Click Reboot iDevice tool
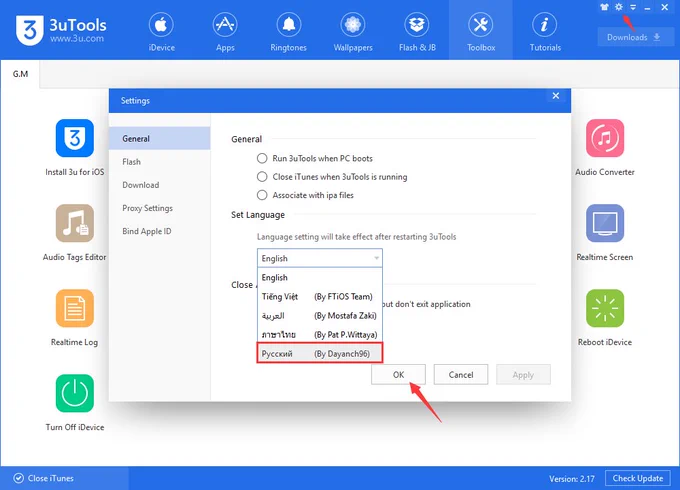 point(605,318)
